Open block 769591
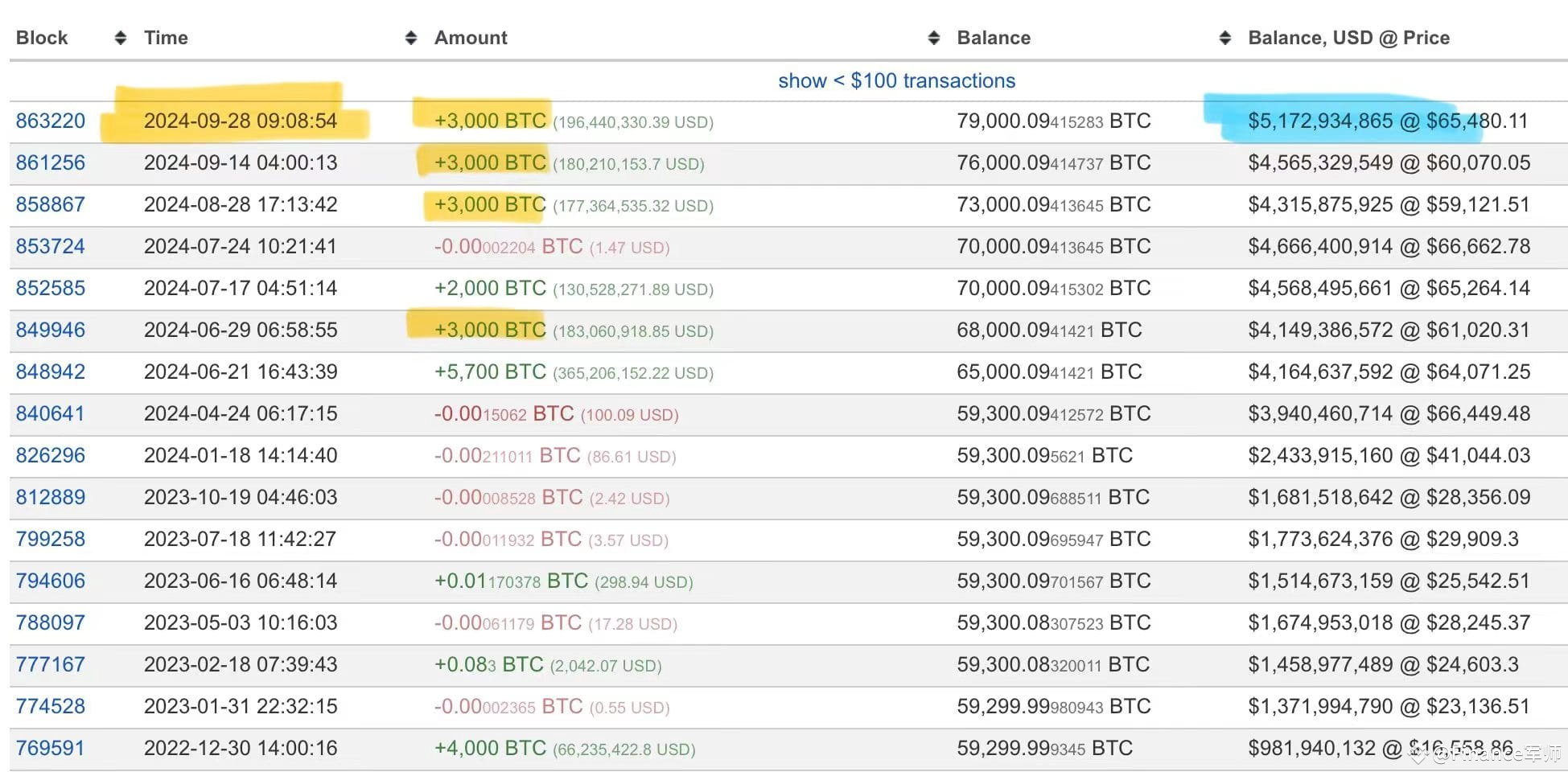 pyautogui.click(x=51, y=747)
